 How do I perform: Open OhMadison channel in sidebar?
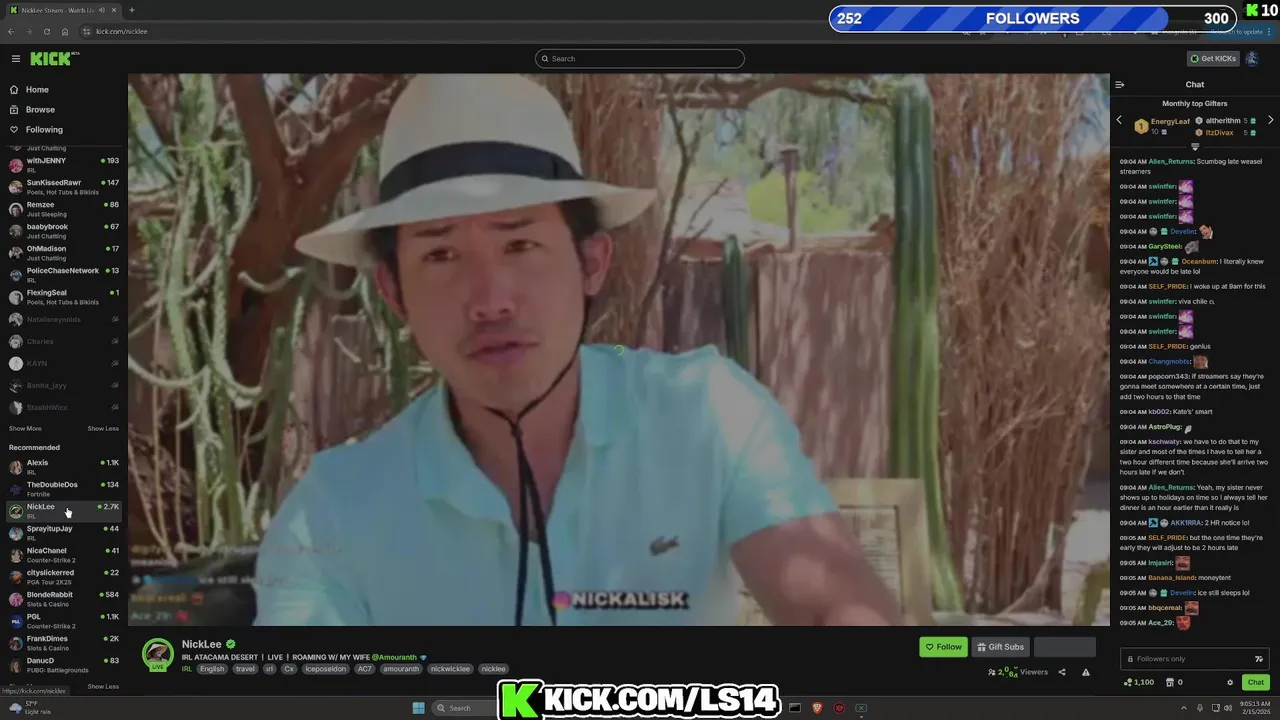64,253
